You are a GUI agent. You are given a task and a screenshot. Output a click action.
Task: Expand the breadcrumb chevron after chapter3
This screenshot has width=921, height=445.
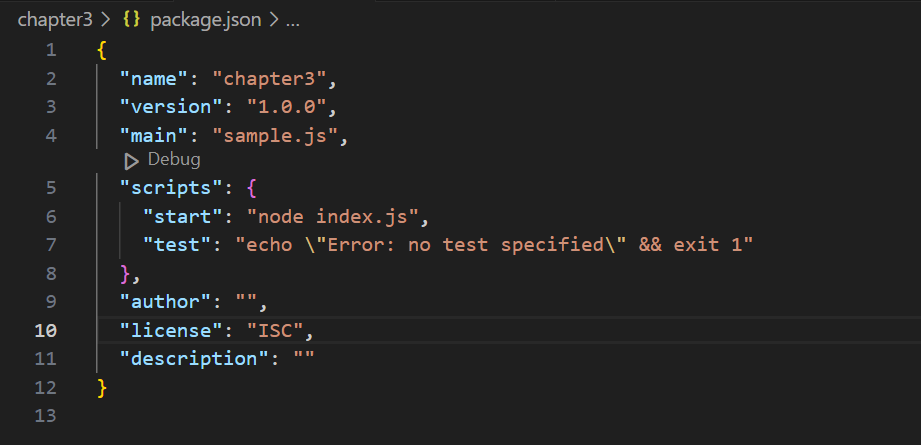(x=106, y=20)
